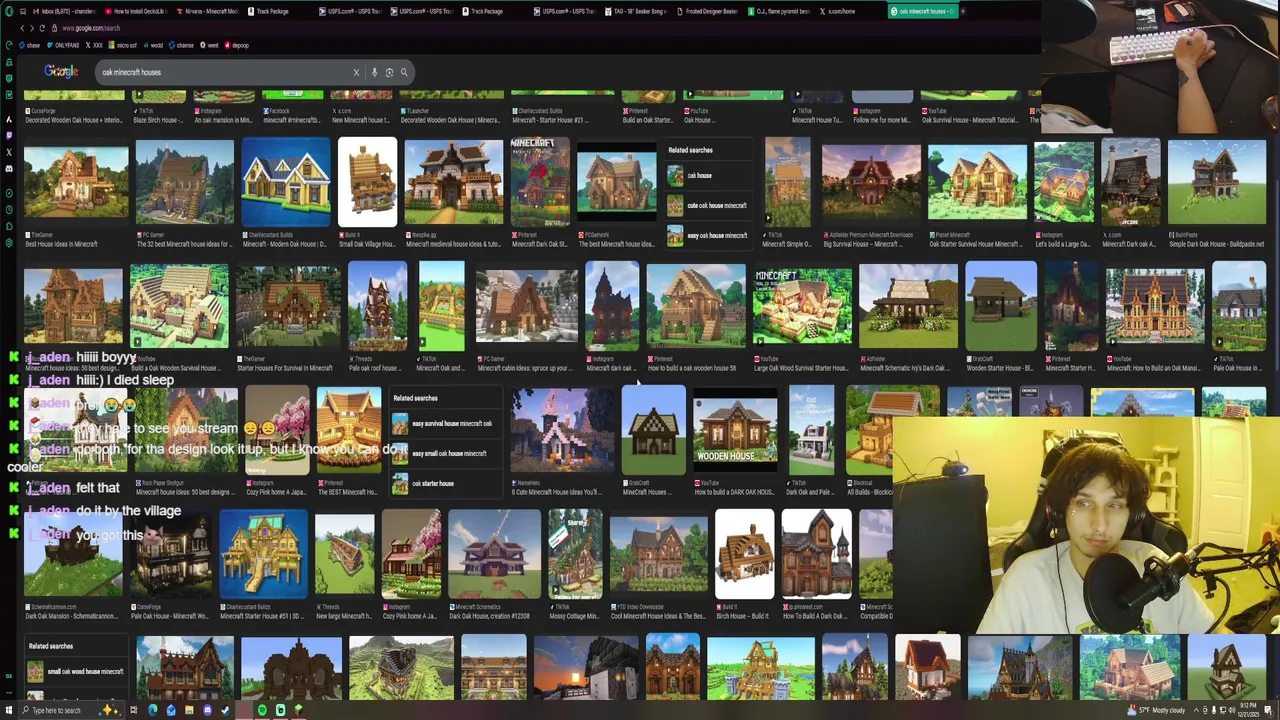
Task: Open GrabCraft 'MineCraft Houses' thumbnail
Action: tap(653, 431)
